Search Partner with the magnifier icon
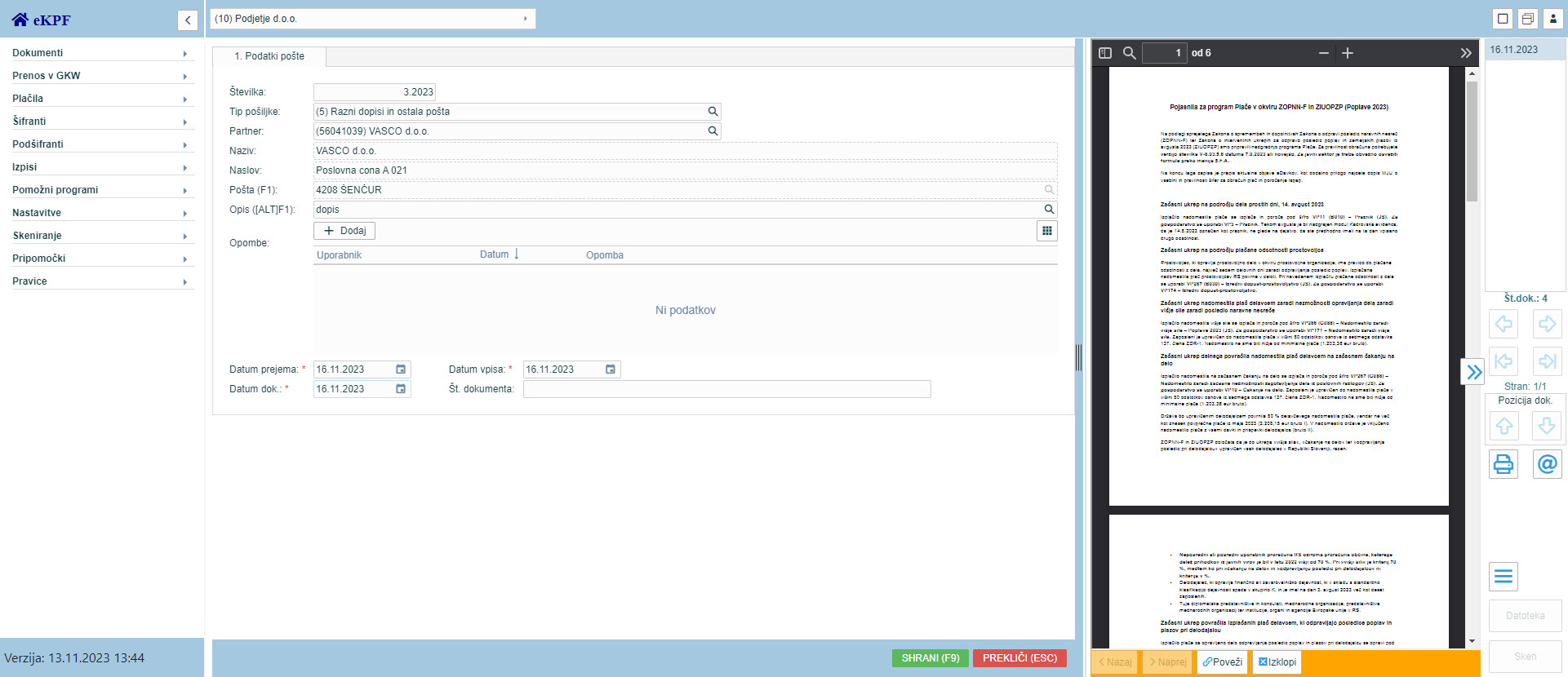Viewport: 1568px width, 677px height. click(x=713, y=131)
